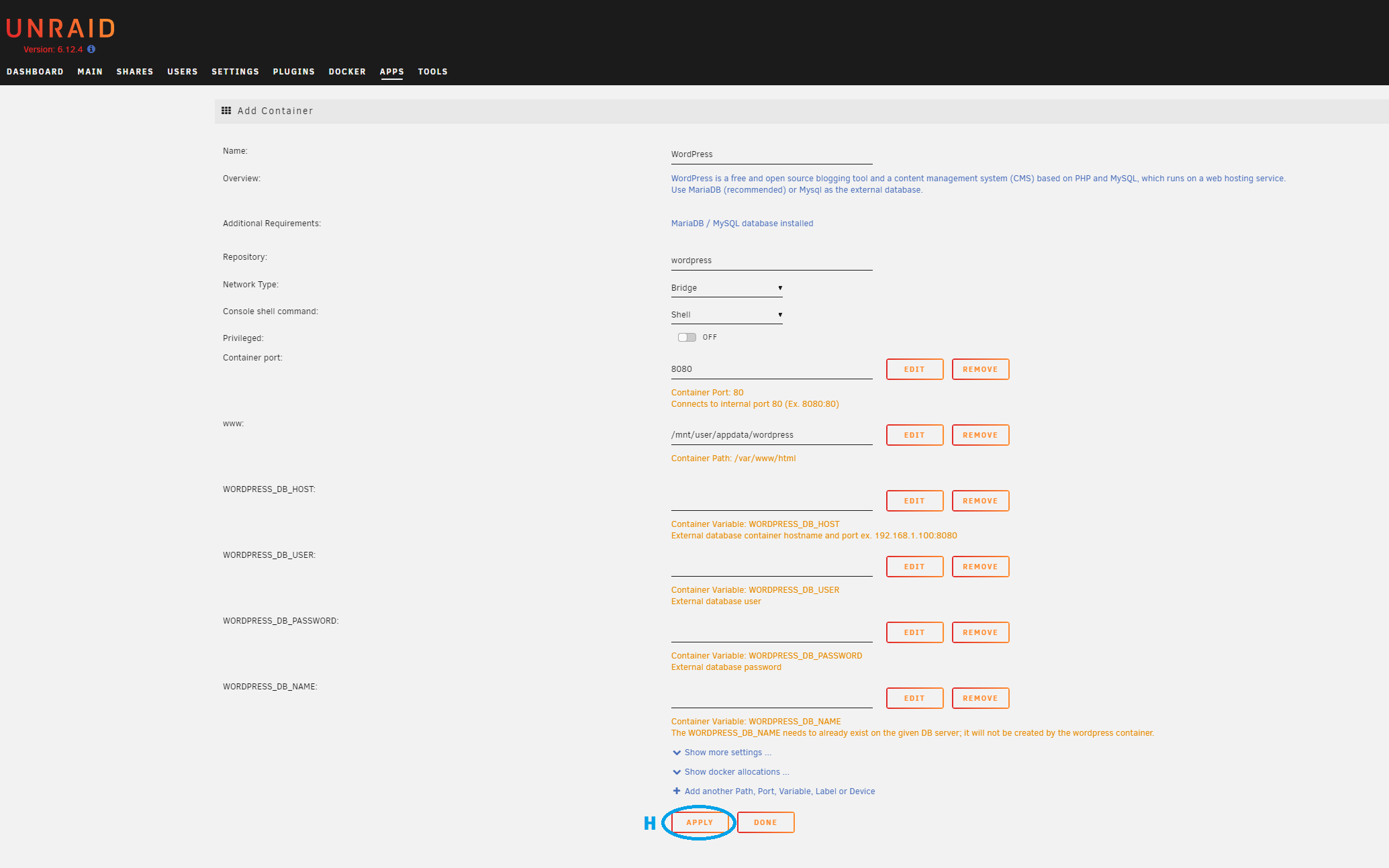Open the Network Type dropdown
The width and height of the screenshot is (1389, 868).
726,288
